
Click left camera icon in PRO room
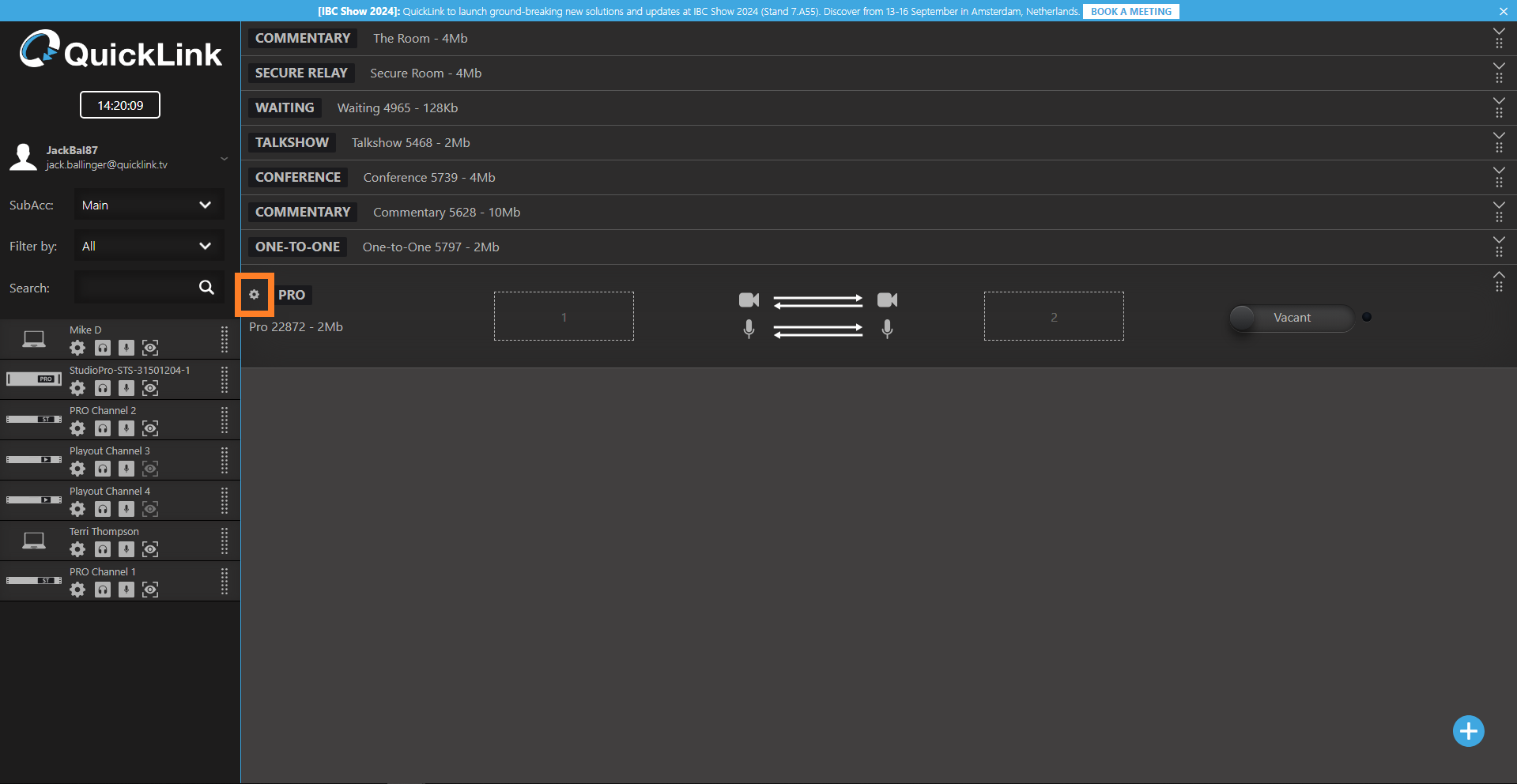tap(749, 300)
